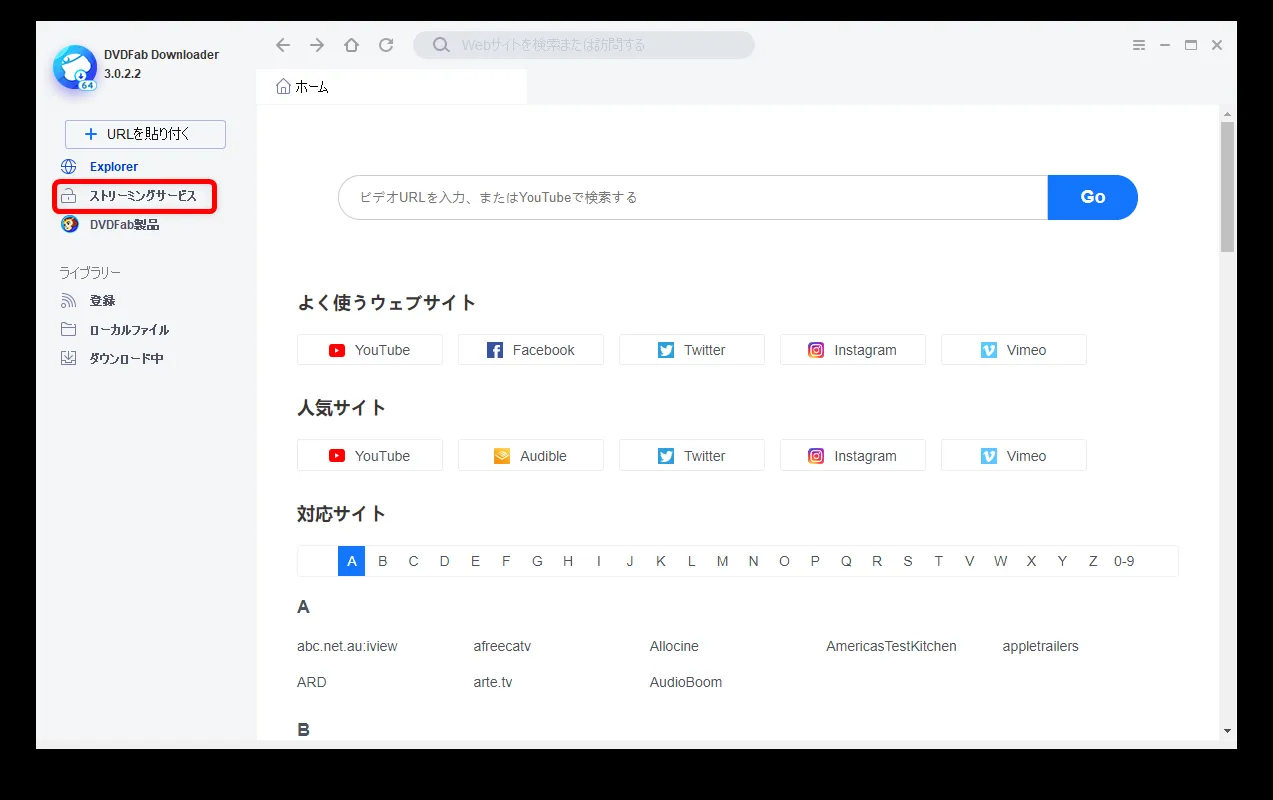Click the ダウンロード中 download icon

click(x=69, y=358)
